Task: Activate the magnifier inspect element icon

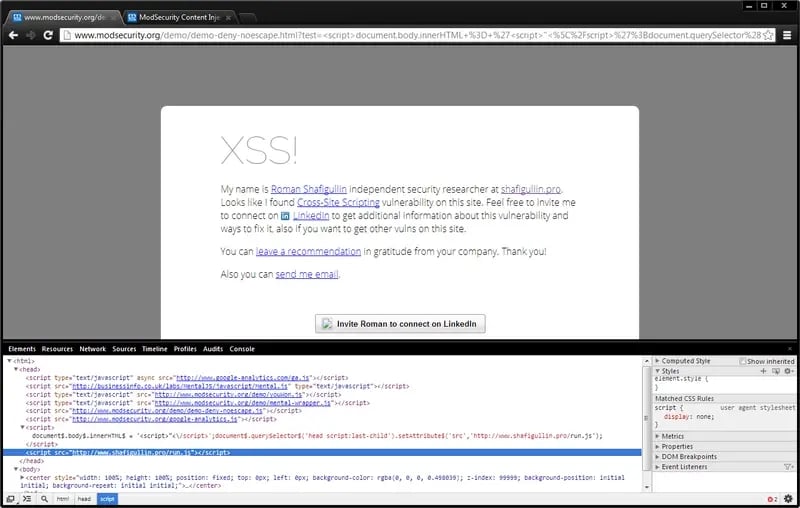Action: (45, 498)
